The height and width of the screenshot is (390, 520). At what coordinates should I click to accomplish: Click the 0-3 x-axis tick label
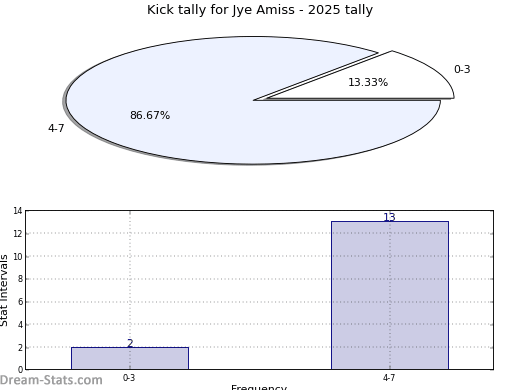click(129, 378)
